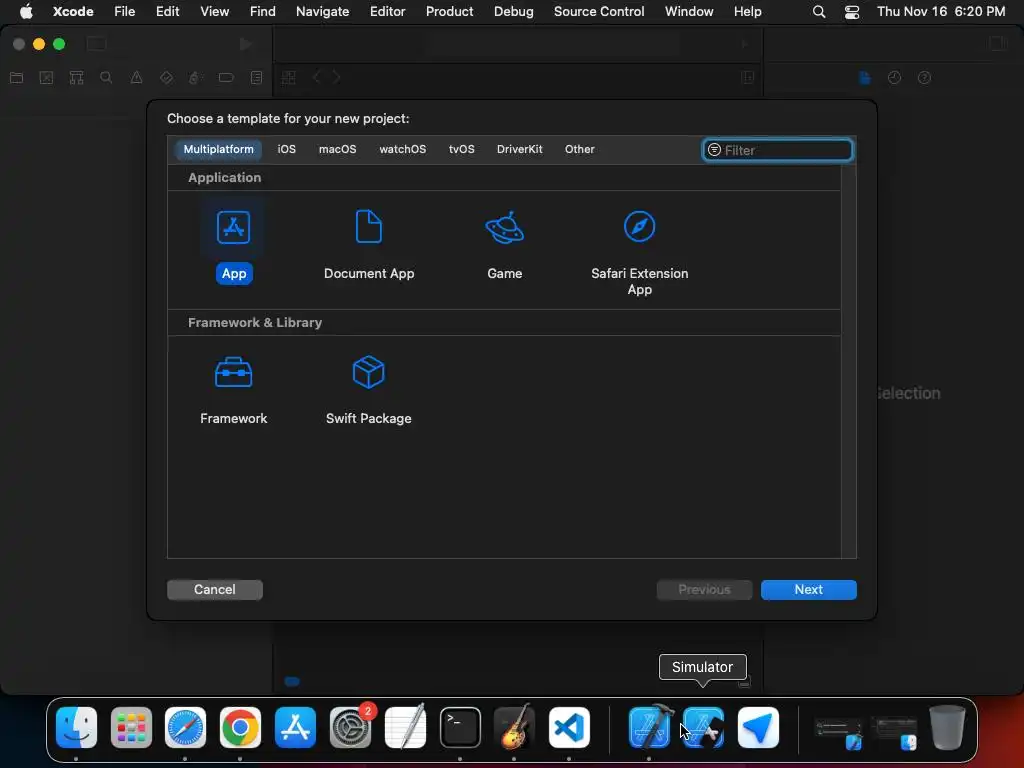Open Spotlight search in menu bar
The image size is (1024, 768).
818,12
